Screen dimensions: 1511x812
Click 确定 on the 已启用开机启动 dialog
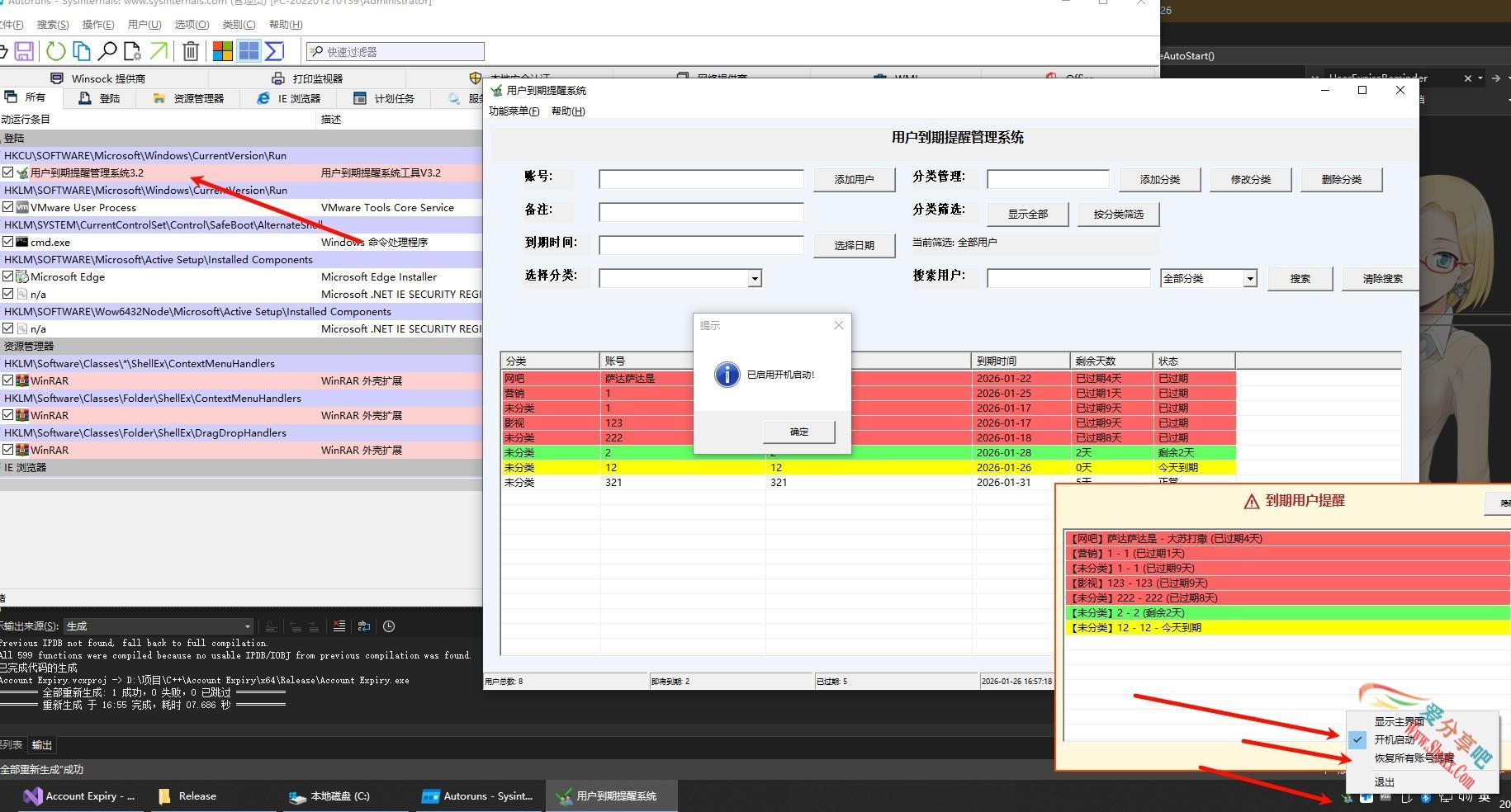click(x=798, y=431)
